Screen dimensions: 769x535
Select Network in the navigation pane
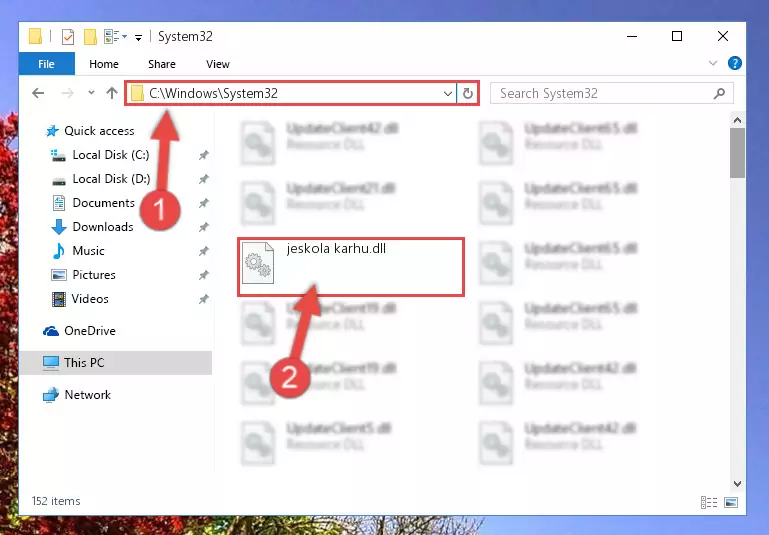(x=88, y=395)
